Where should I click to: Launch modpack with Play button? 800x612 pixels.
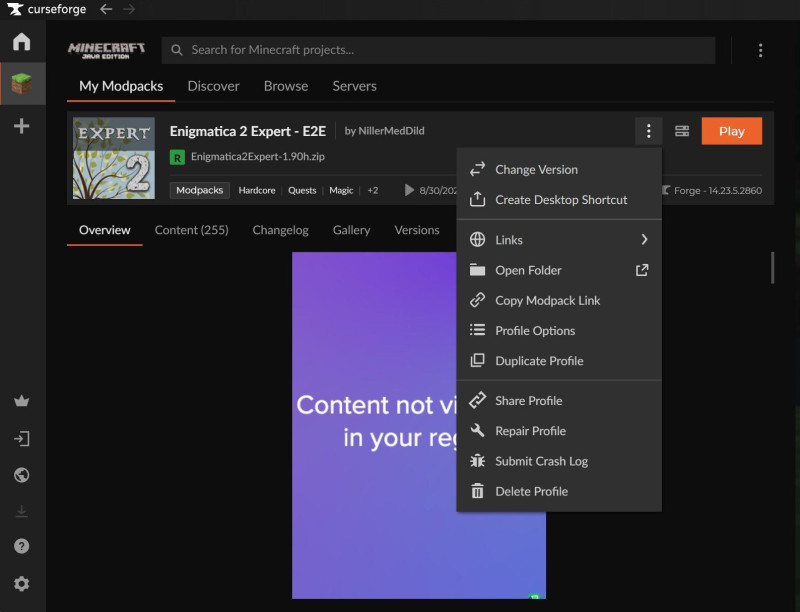tap(732, 131)
